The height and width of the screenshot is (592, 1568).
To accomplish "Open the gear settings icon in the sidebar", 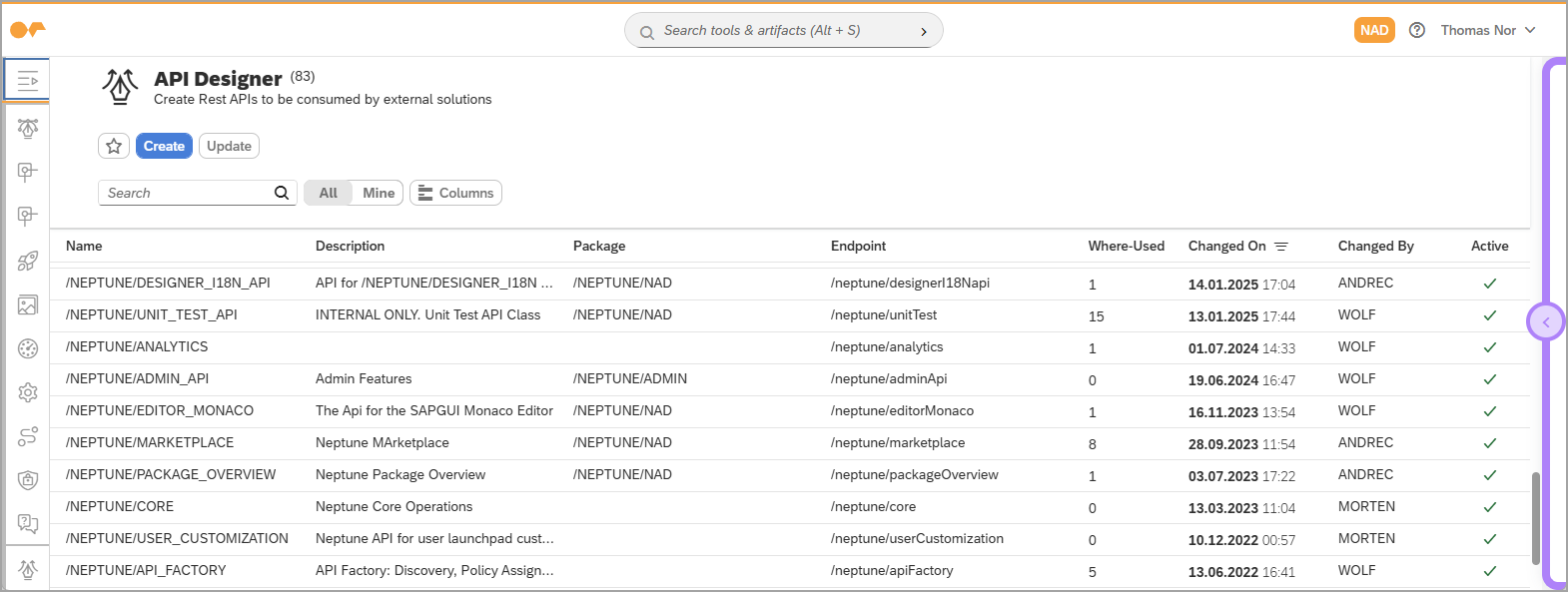I will (28, 392).
